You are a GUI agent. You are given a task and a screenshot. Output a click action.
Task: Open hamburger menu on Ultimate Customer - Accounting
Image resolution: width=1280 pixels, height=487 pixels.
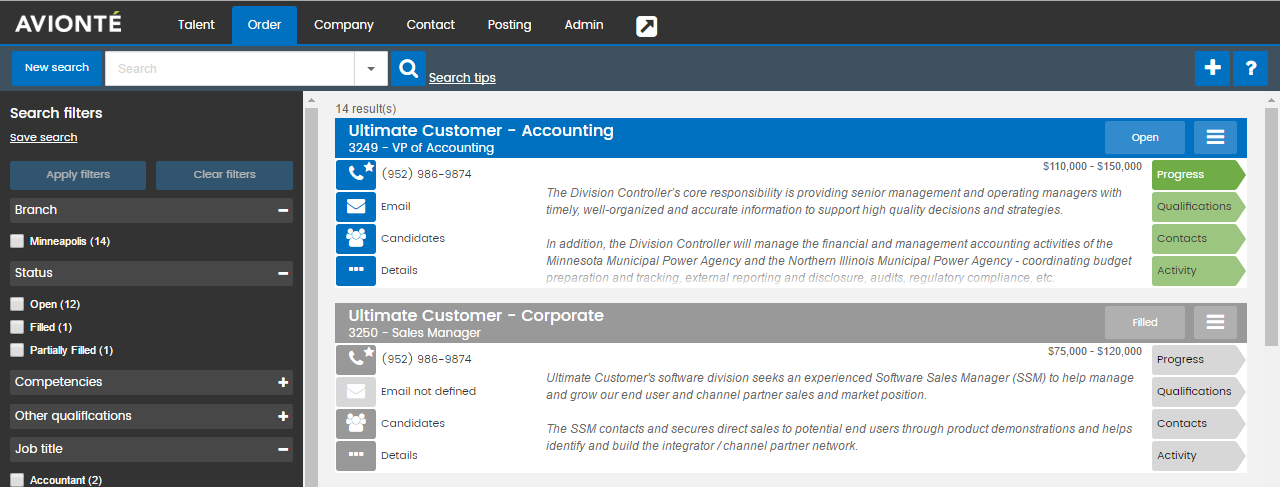pos(1215,137)
